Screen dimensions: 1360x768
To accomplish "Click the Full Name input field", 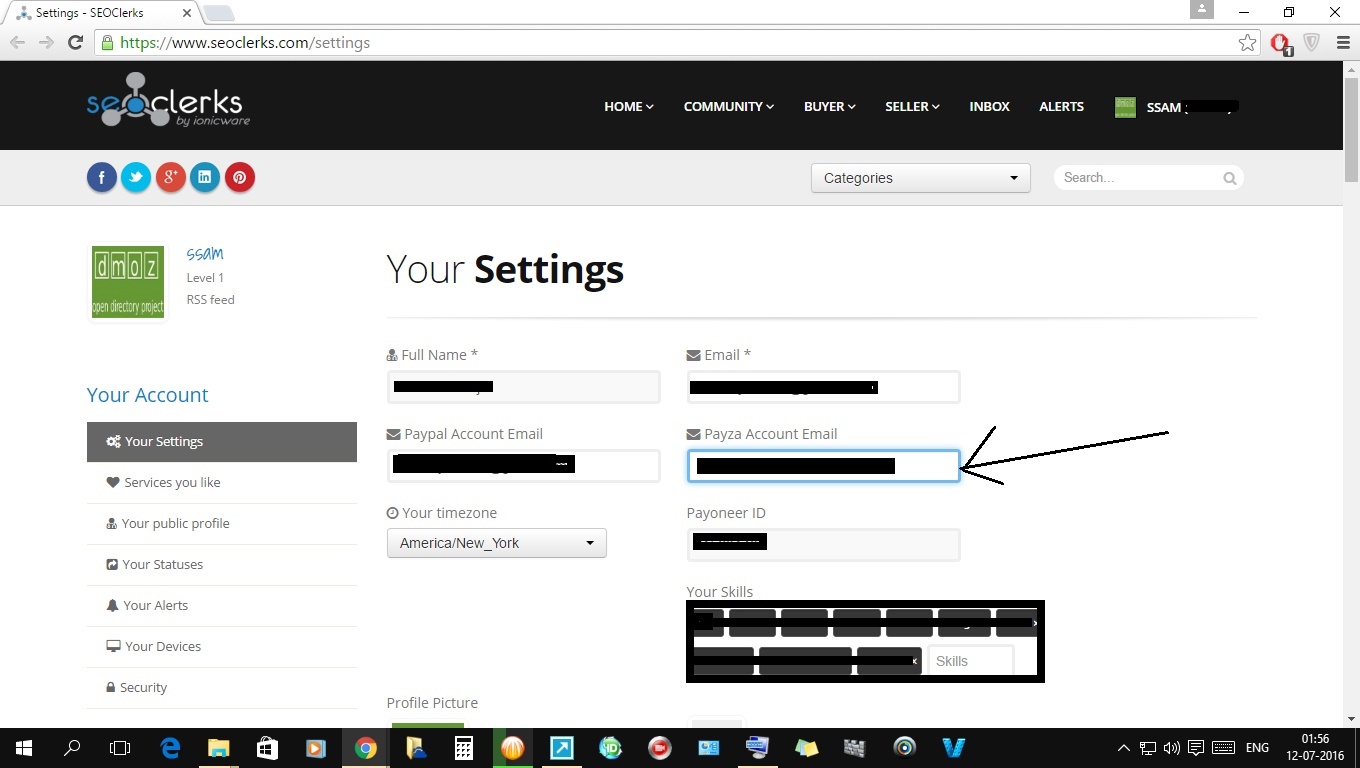I will coord(524,387).
